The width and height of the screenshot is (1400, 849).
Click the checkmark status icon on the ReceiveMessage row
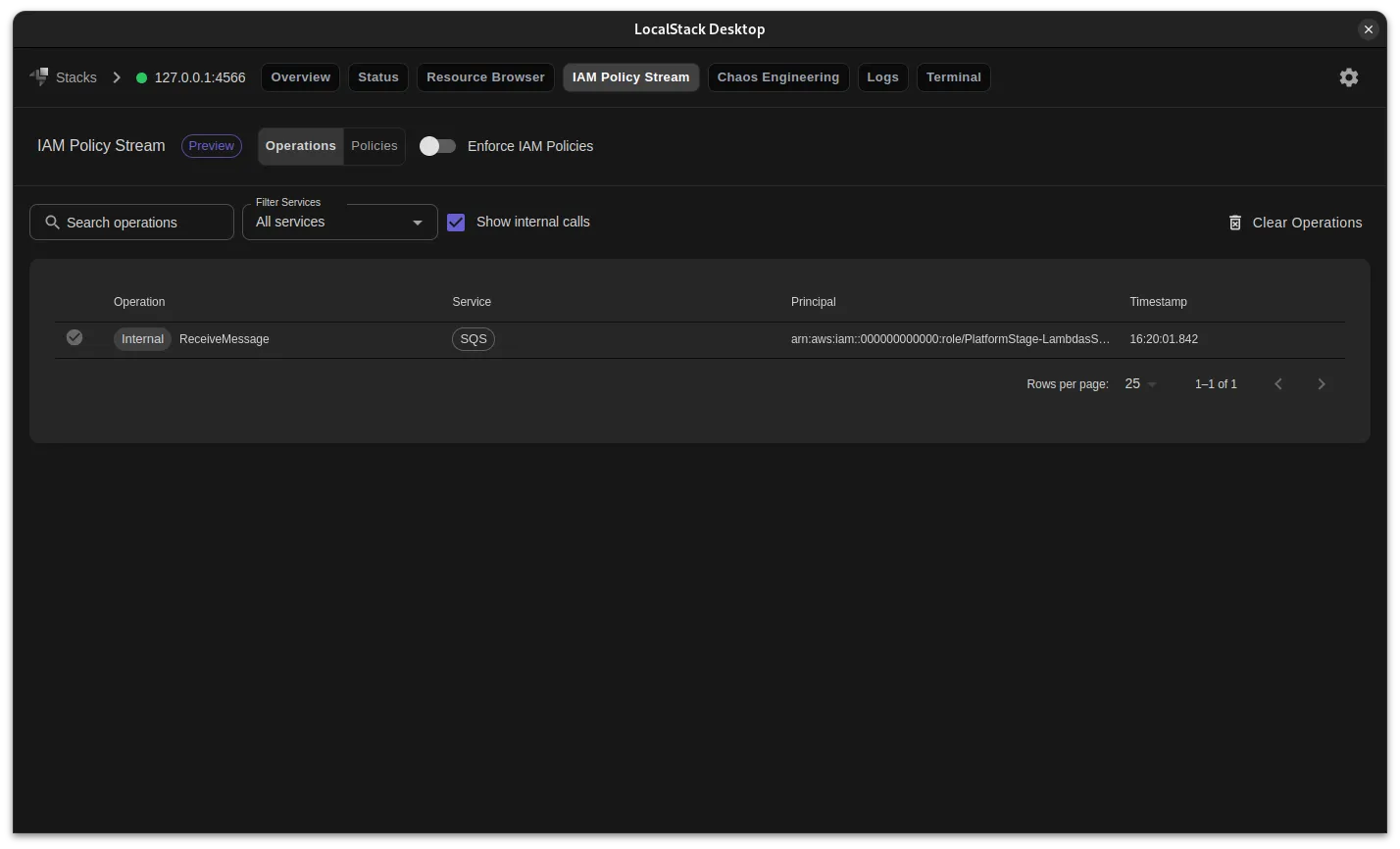75,337
